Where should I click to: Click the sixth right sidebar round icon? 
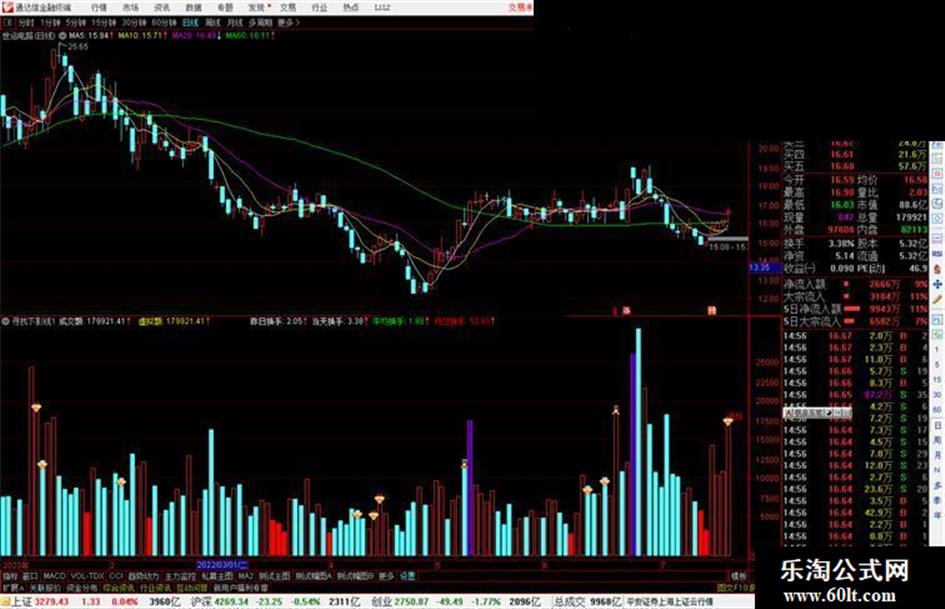pyautogui.click(x=937, y=219)
